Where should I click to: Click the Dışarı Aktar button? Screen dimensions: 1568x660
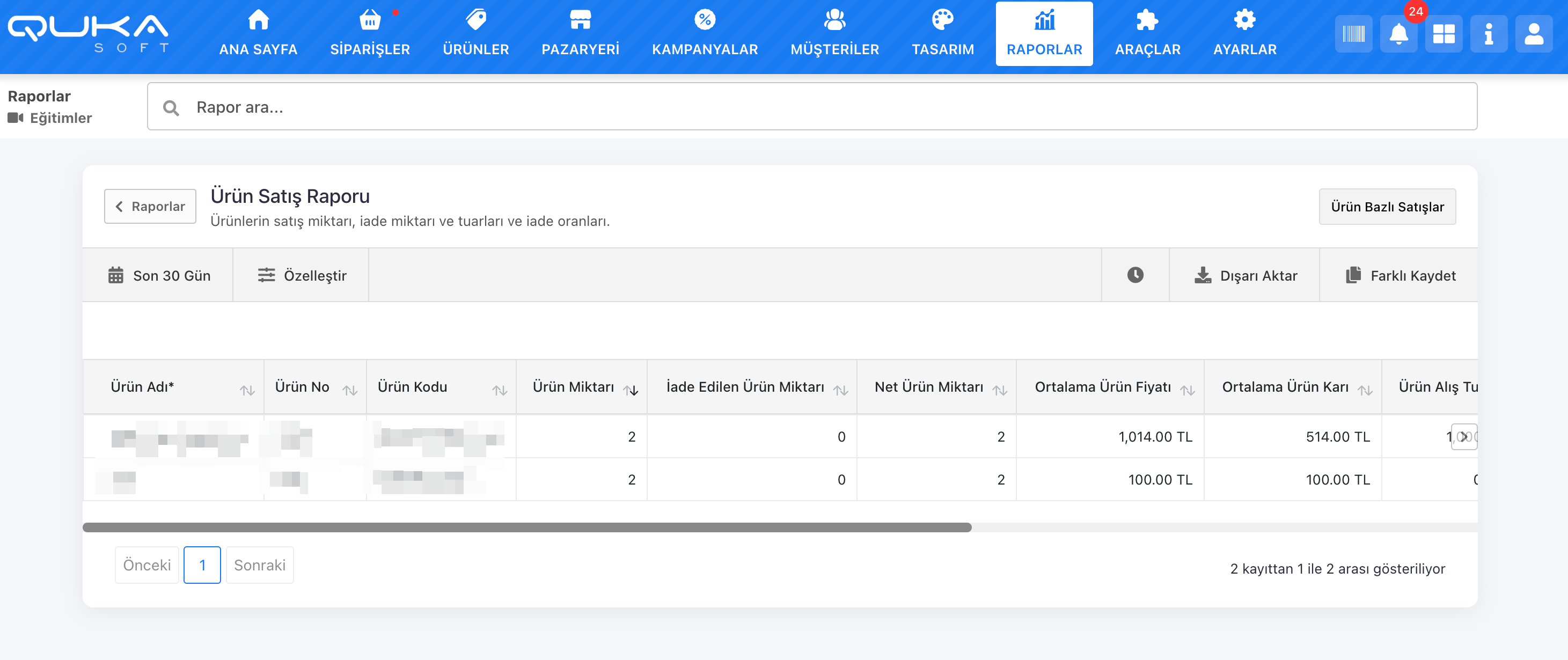[1245, 275]
